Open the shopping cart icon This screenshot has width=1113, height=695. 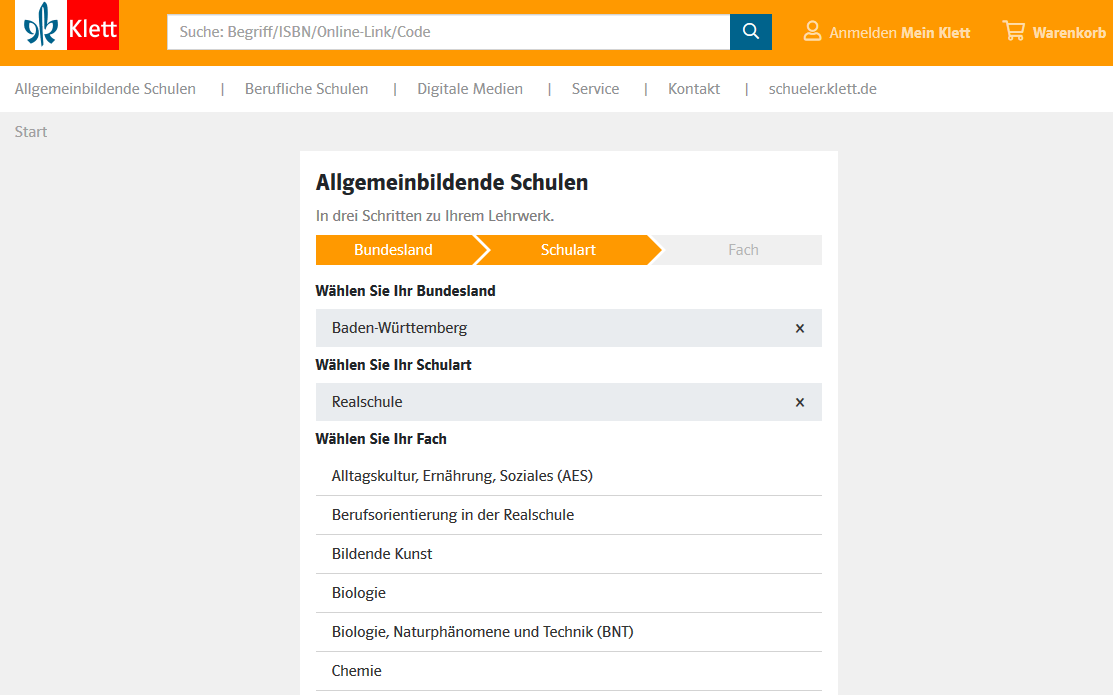click(x=1013, y=32)
